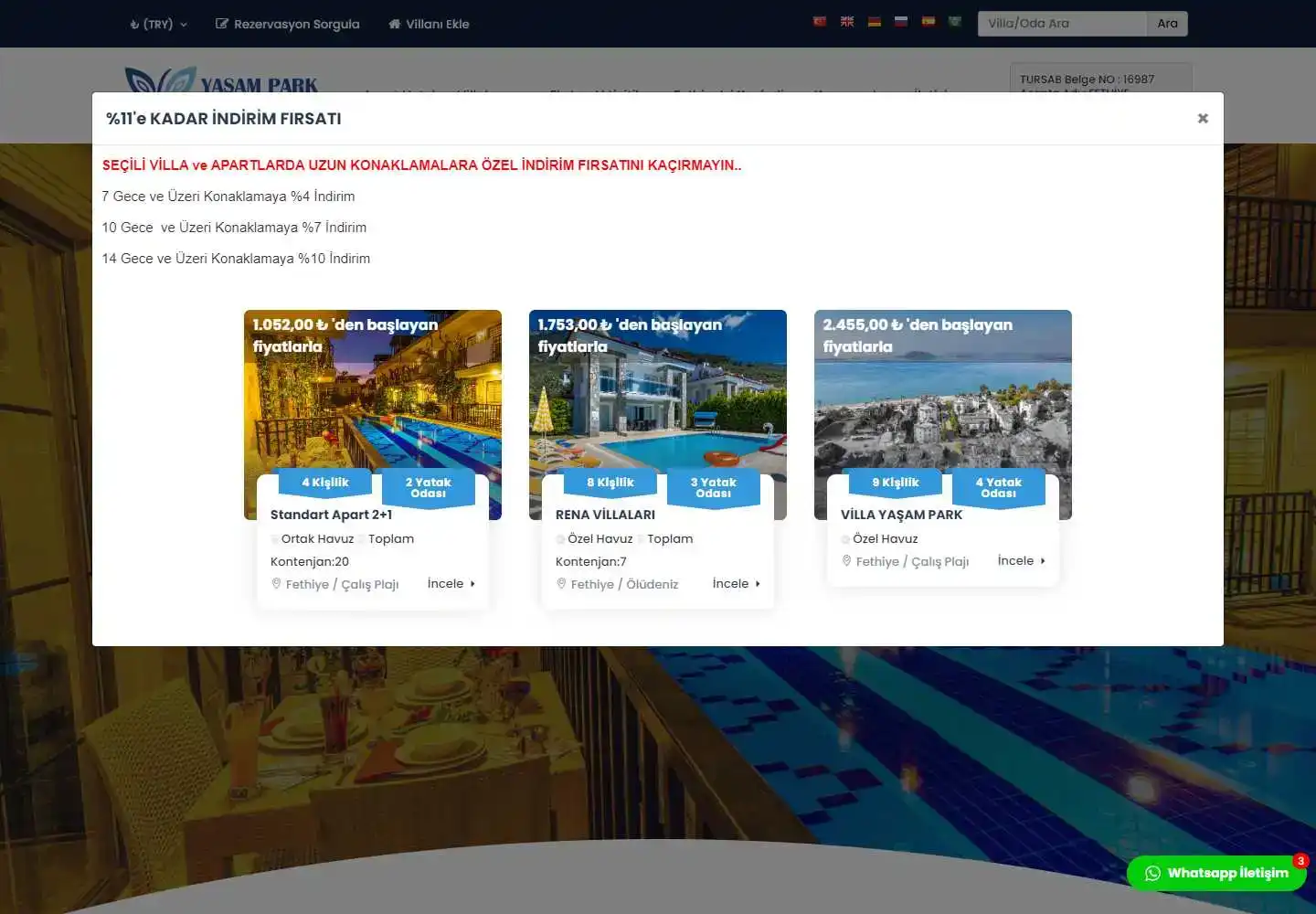The image size is (1316, 914).
Task: Click 9 Kişilik badge on Villa Yaşam Park
Action: pyautogui.click(x=896, y=483)
